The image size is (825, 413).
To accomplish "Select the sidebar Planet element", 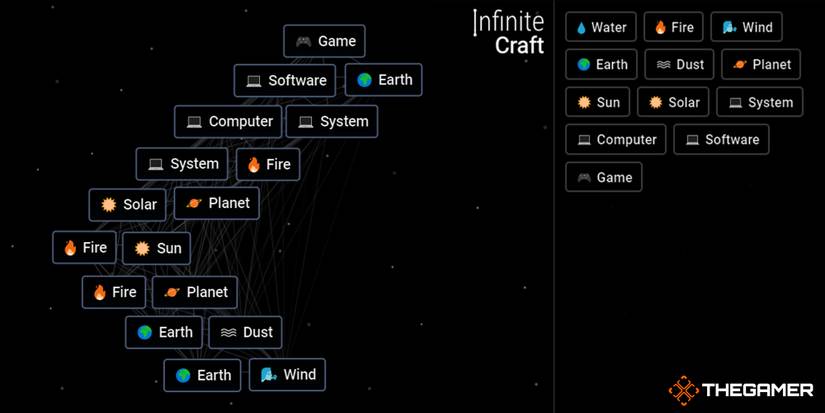I will pos(761,64).
